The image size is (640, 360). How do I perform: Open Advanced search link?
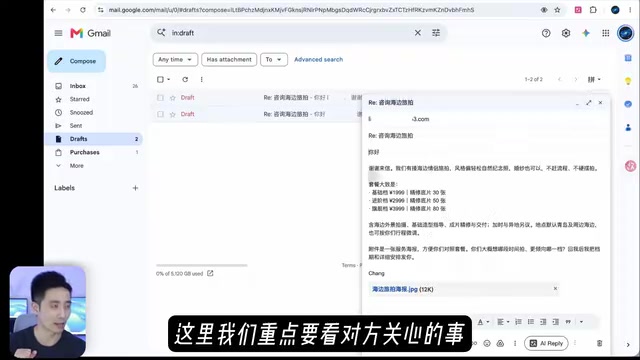[x=318, y=60]
